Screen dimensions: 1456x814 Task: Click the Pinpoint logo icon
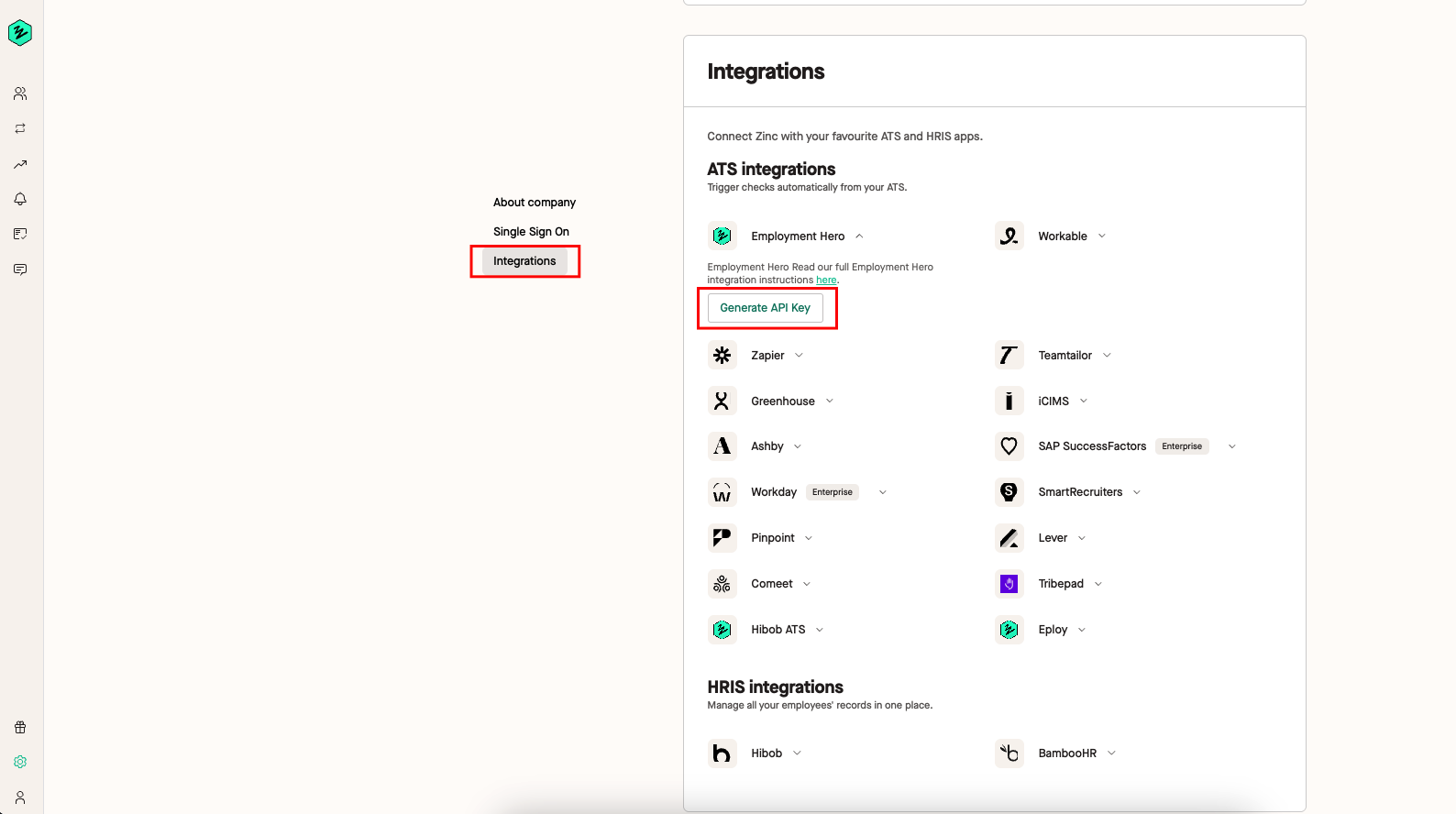(x=722, y=538)
